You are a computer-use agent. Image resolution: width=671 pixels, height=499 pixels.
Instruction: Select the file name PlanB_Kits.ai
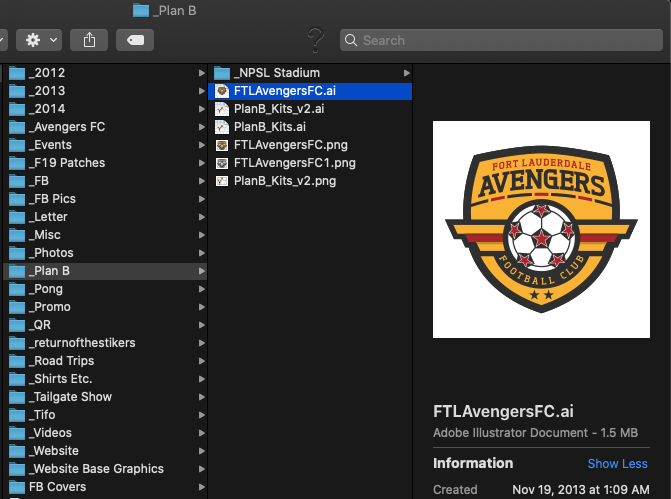tap(270, 127)
